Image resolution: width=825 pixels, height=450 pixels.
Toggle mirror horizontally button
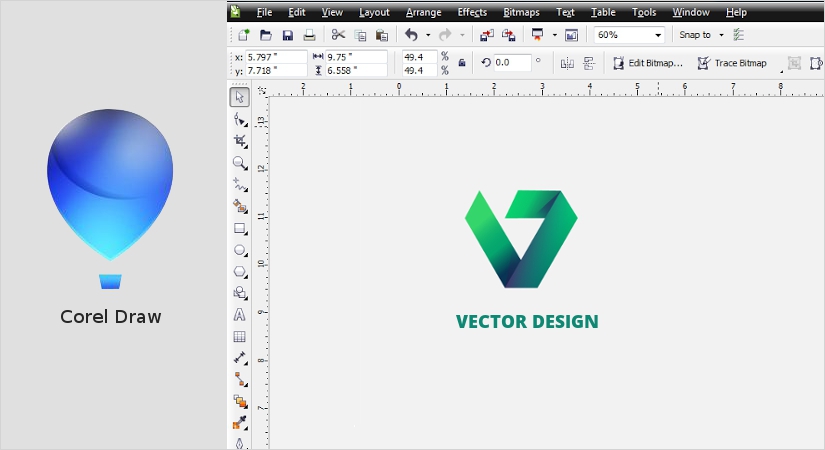point(567,63)
